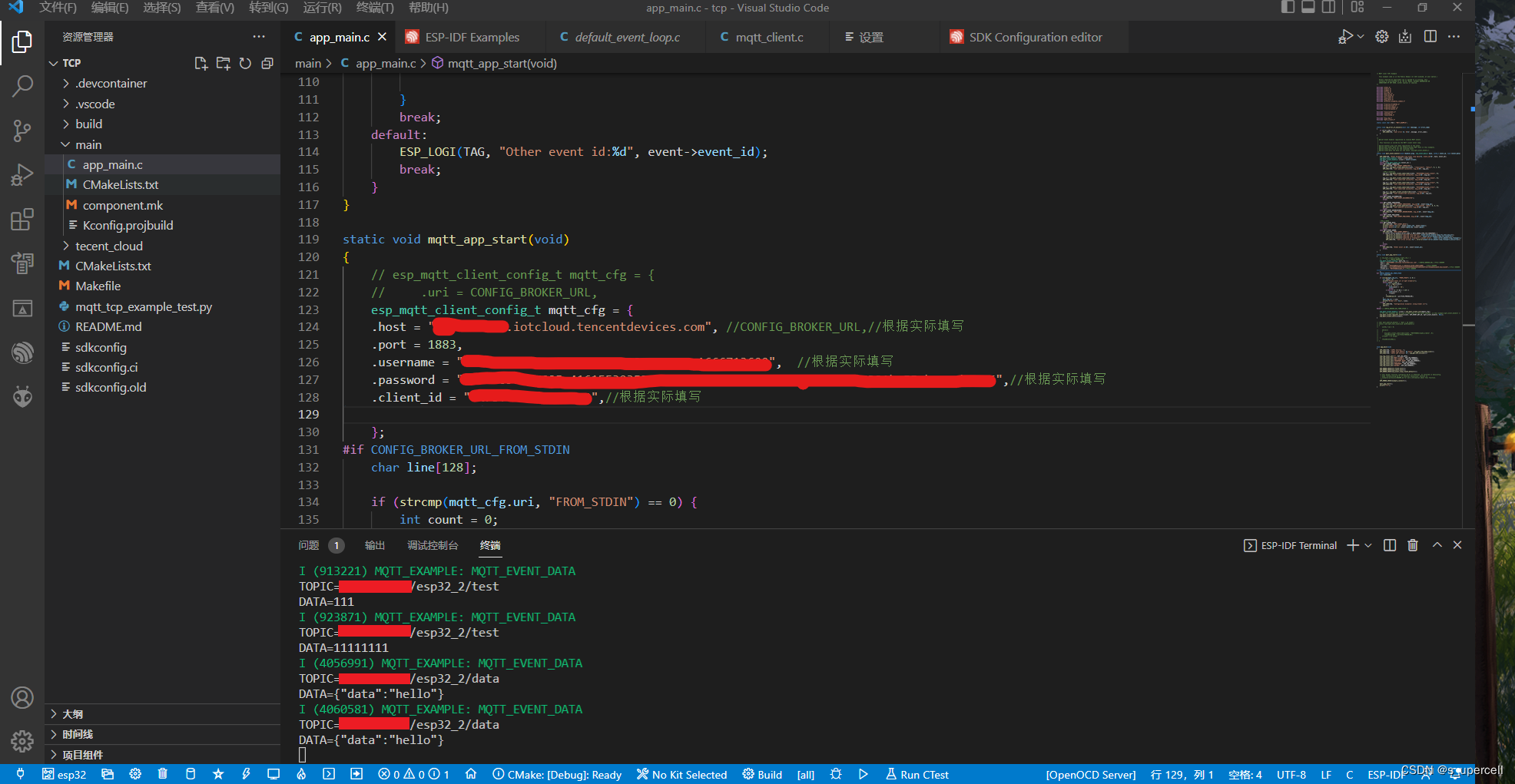Image resolution: width=1515 pixels, height=784 pixels.
Task: Open the 终端(T) menu in menu bar
Action: (374, 8)
